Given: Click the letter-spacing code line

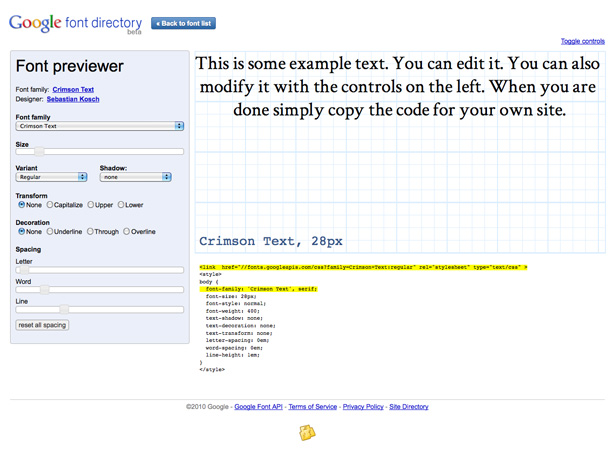Looking at the screenshot, I should [237, 340].
